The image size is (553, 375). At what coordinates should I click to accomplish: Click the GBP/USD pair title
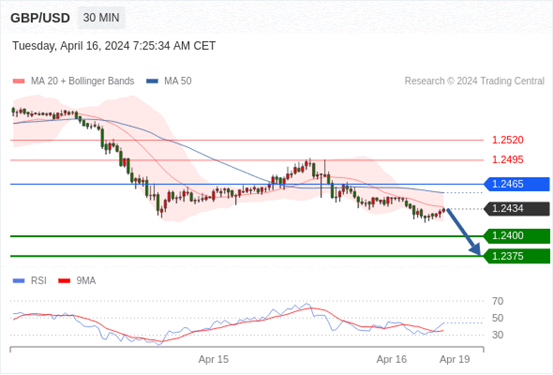coord(40,18)
